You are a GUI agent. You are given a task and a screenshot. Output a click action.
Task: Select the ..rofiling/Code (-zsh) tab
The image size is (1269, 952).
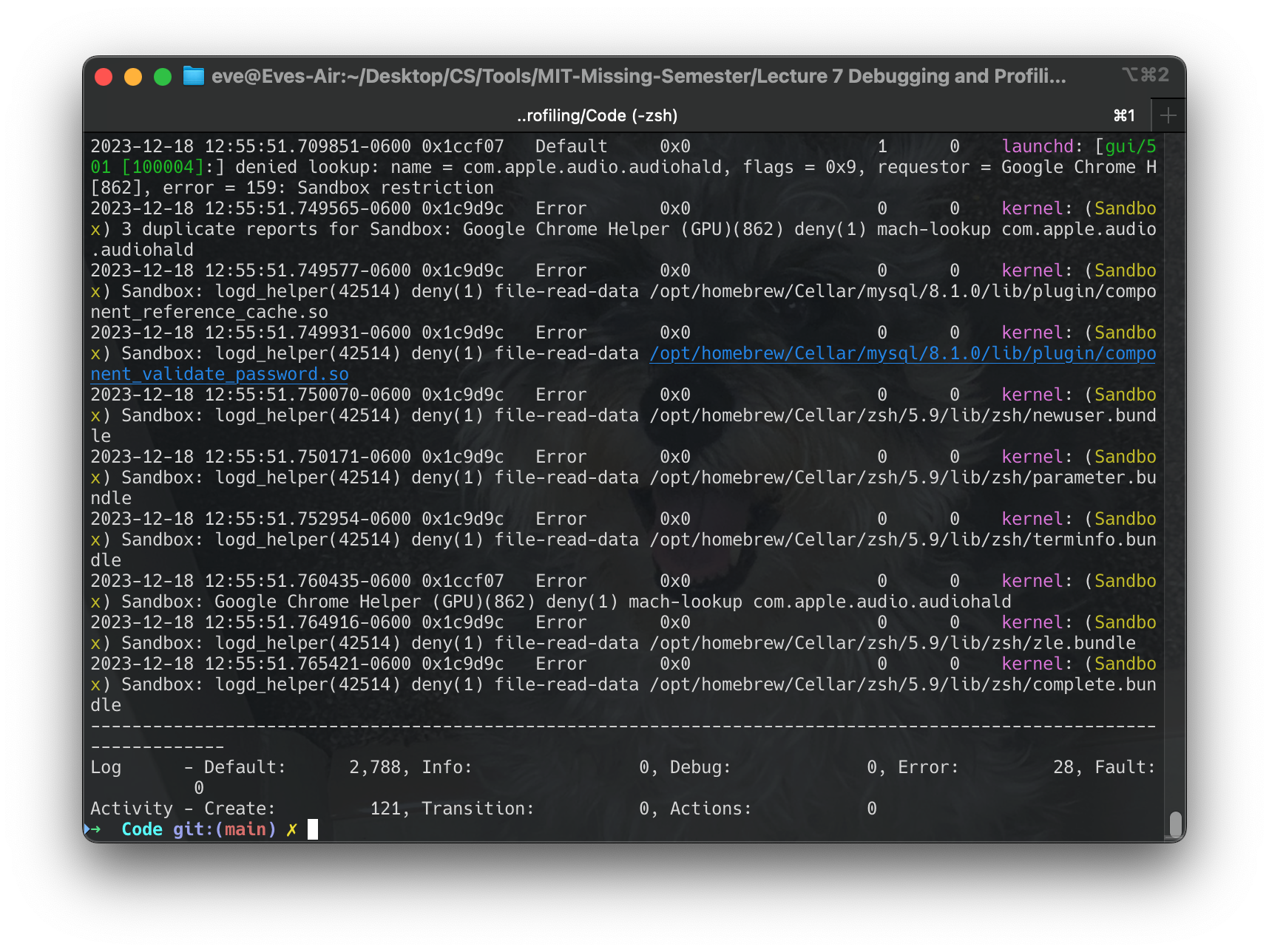point(597,115)
